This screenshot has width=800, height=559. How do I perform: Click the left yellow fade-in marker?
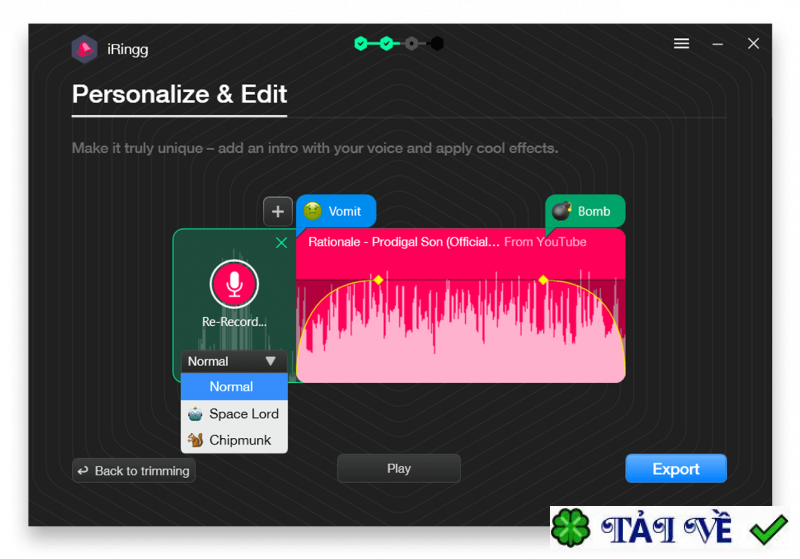(378, 280)
